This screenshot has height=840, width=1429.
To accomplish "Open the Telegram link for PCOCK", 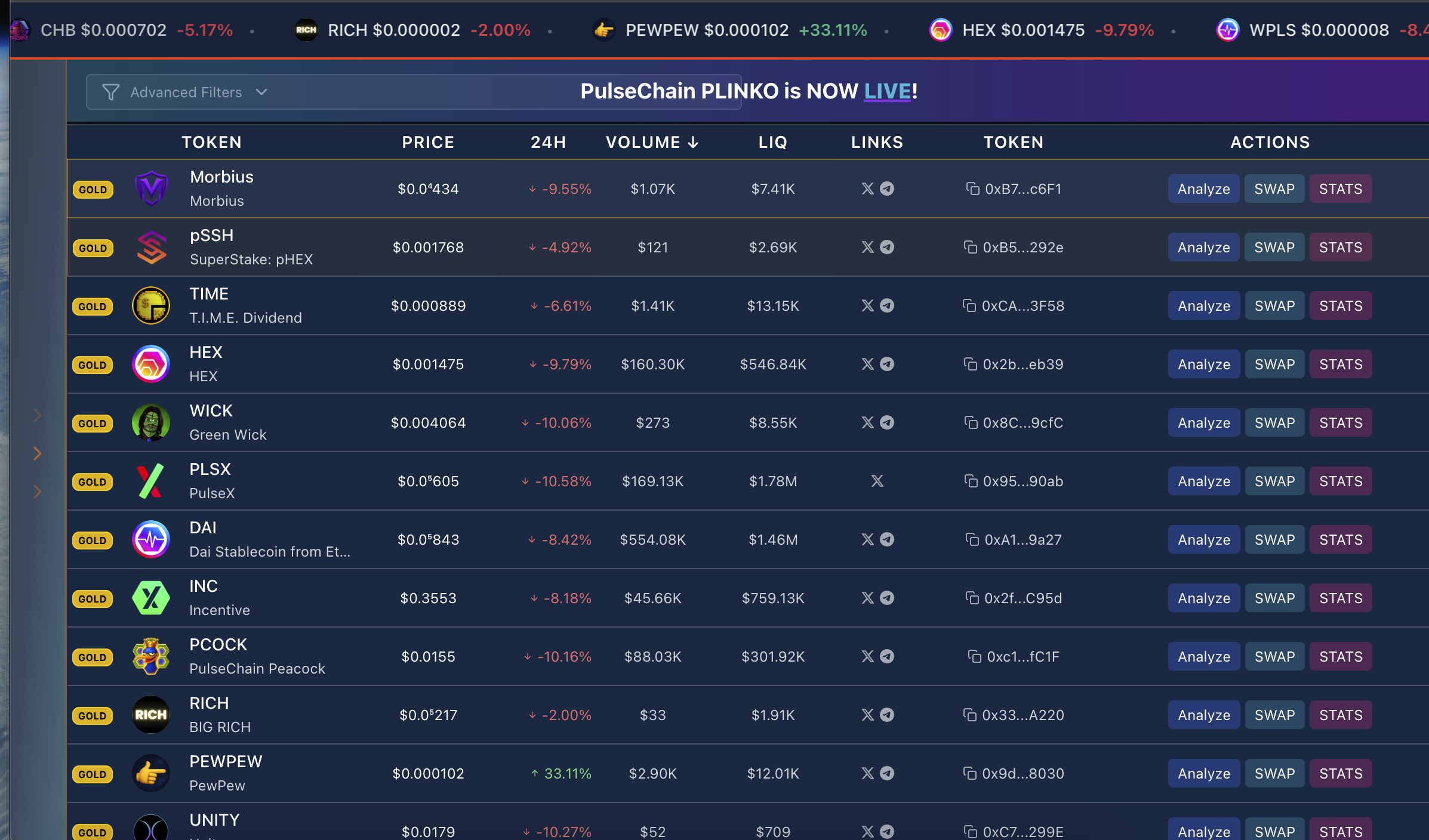I will [887, 657].
